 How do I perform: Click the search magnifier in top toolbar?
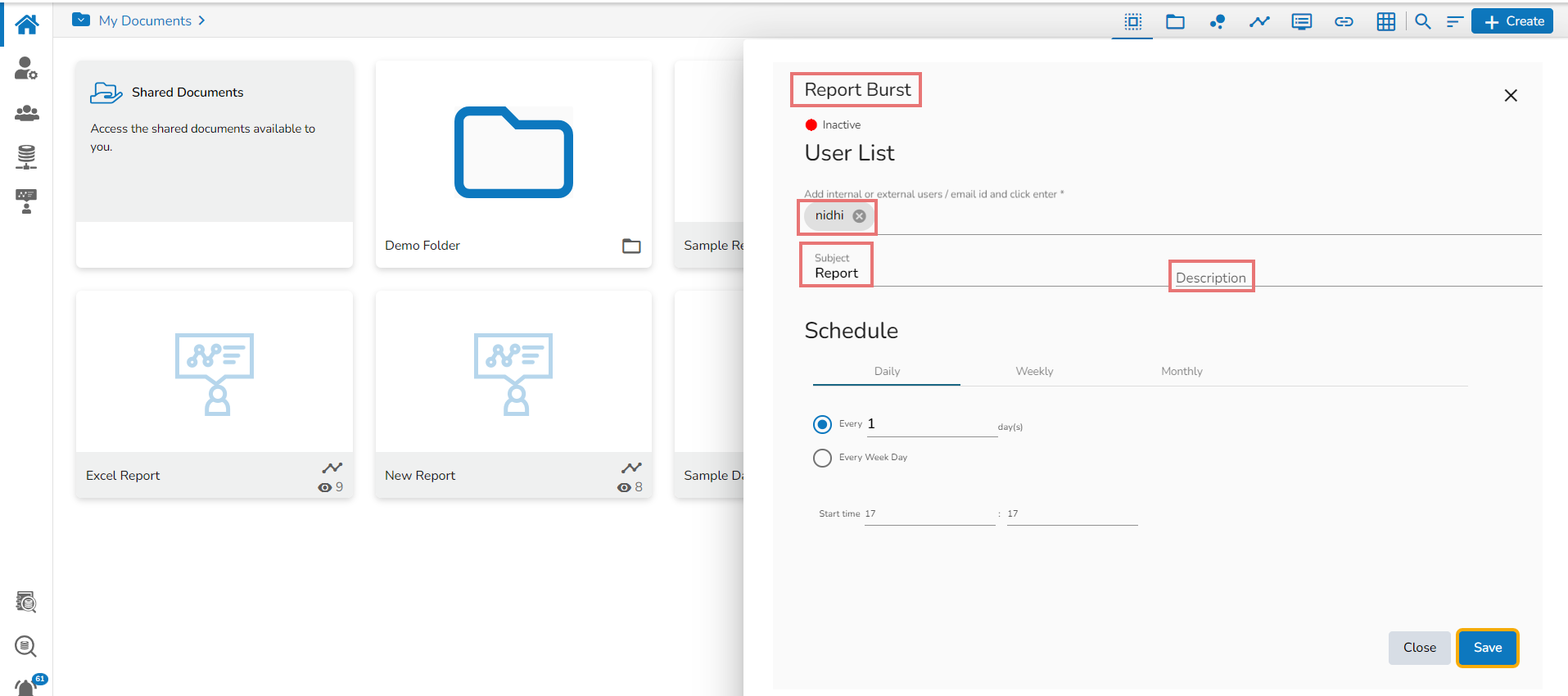point(1423,21)
